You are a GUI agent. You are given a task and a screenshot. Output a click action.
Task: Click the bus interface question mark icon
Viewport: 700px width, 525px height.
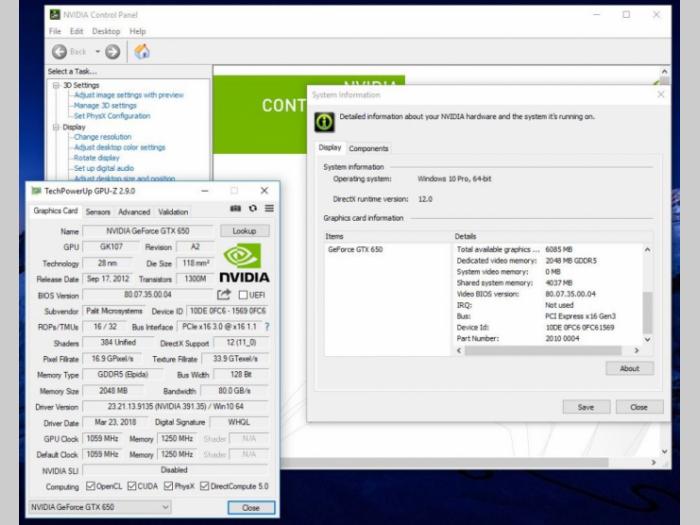[x=267, y=327]
